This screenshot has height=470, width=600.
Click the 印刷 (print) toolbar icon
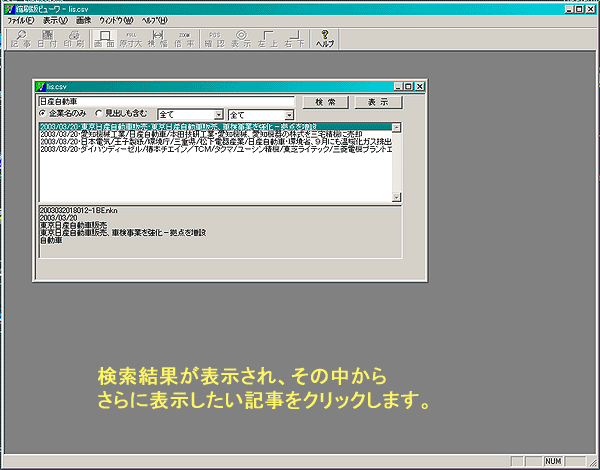[x=75, y=38]
